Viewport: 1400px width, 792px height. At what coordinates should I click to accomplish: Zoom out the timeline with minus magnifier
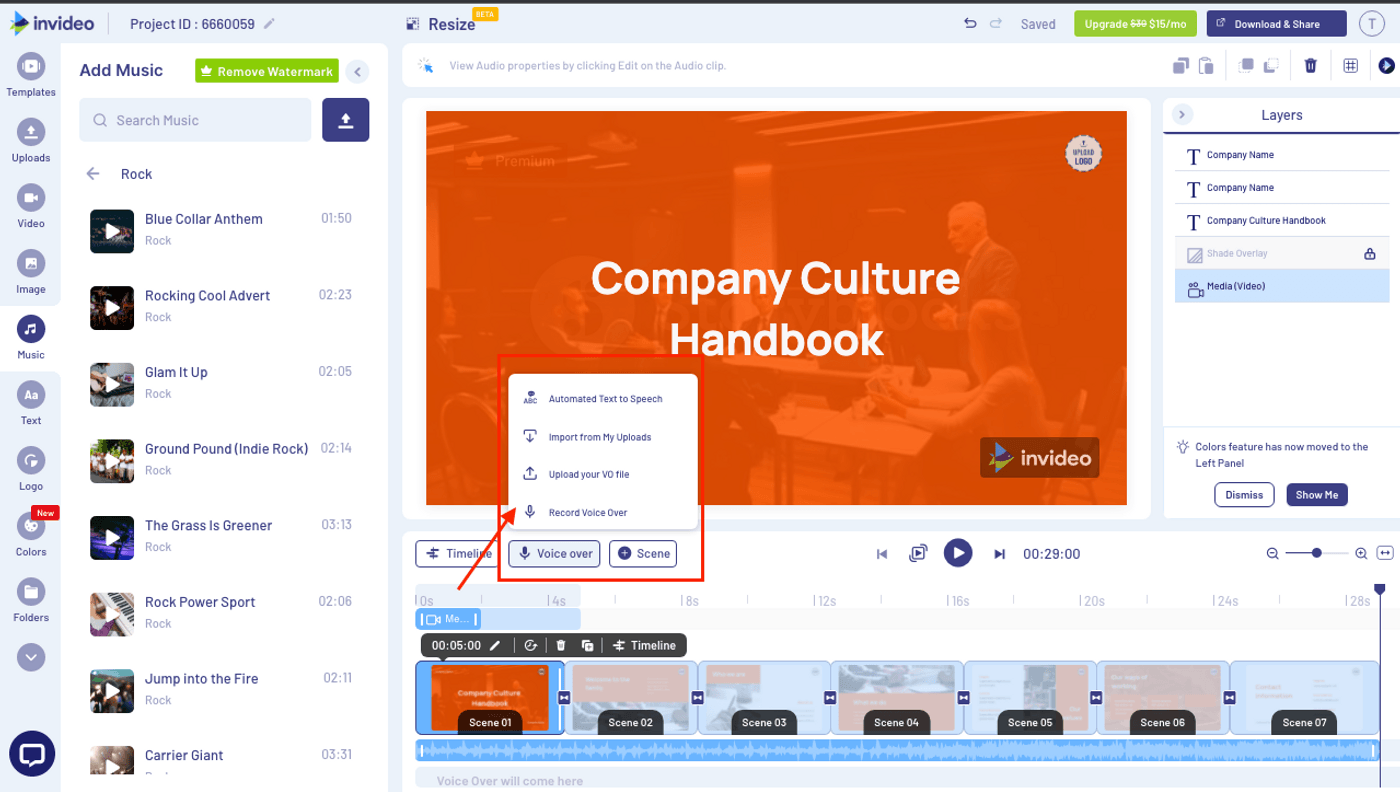(x=1273, y=553)
